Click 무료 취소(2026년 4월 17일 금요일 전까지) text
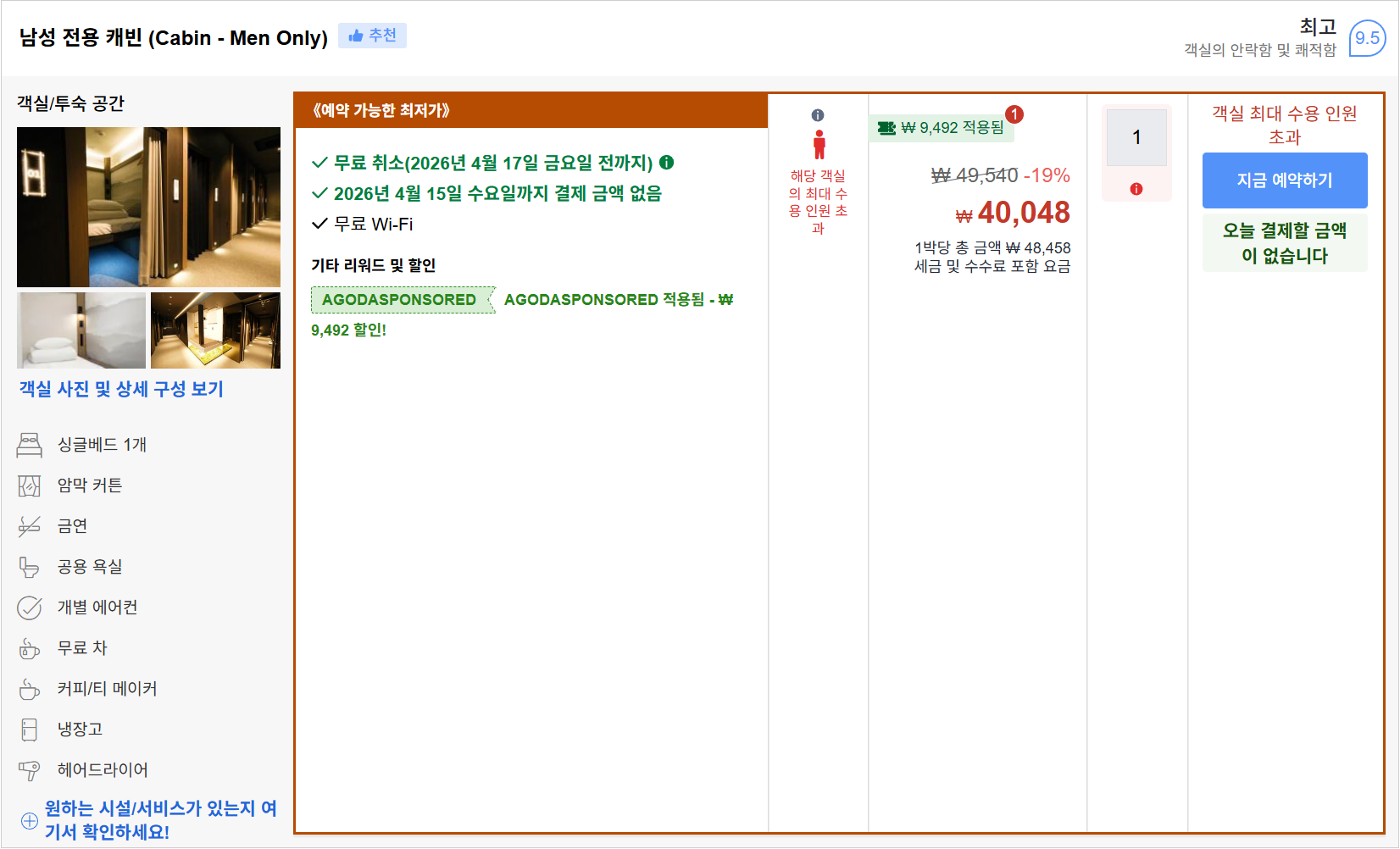Image resolution: width=1400 pixels, height=849 pixels. 493,163
